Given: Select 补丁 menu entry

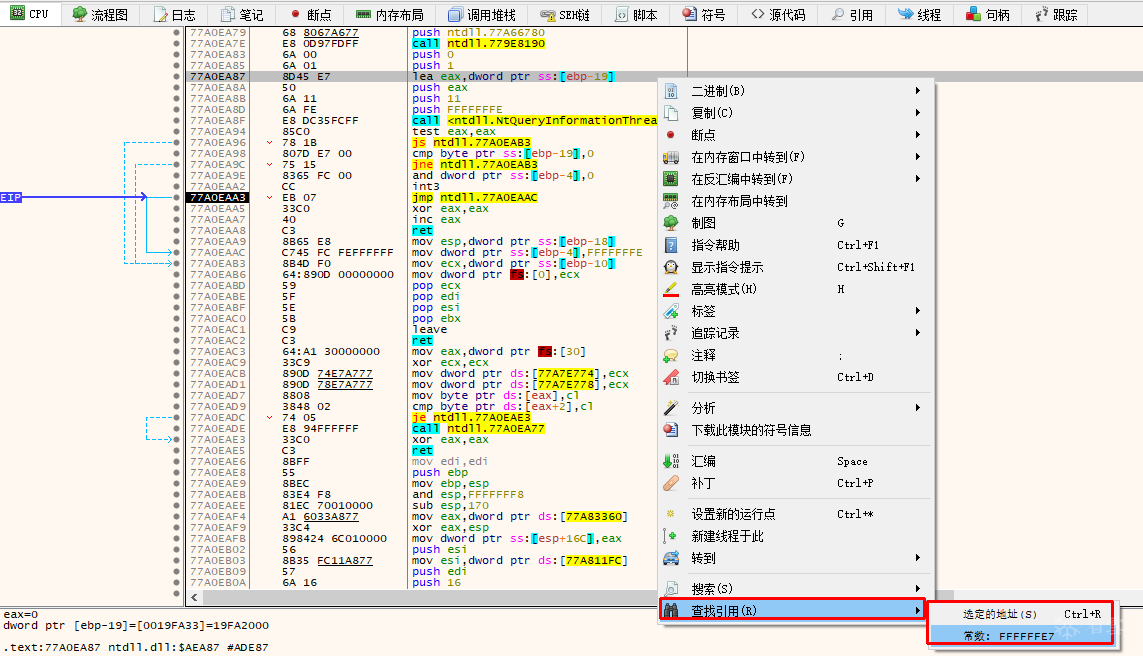Looking at the screenshot, I should click(x=796, y=483).
